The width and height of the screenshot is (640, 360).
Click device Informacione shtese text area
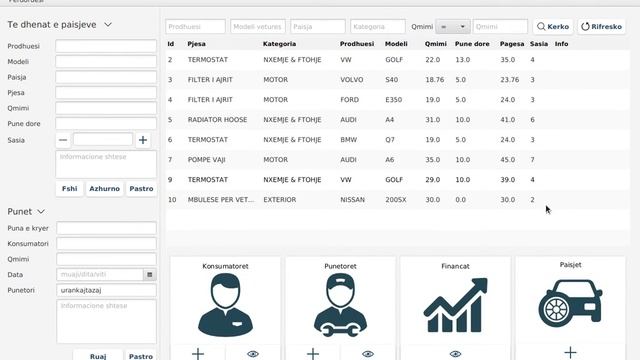tap(106, 164)
